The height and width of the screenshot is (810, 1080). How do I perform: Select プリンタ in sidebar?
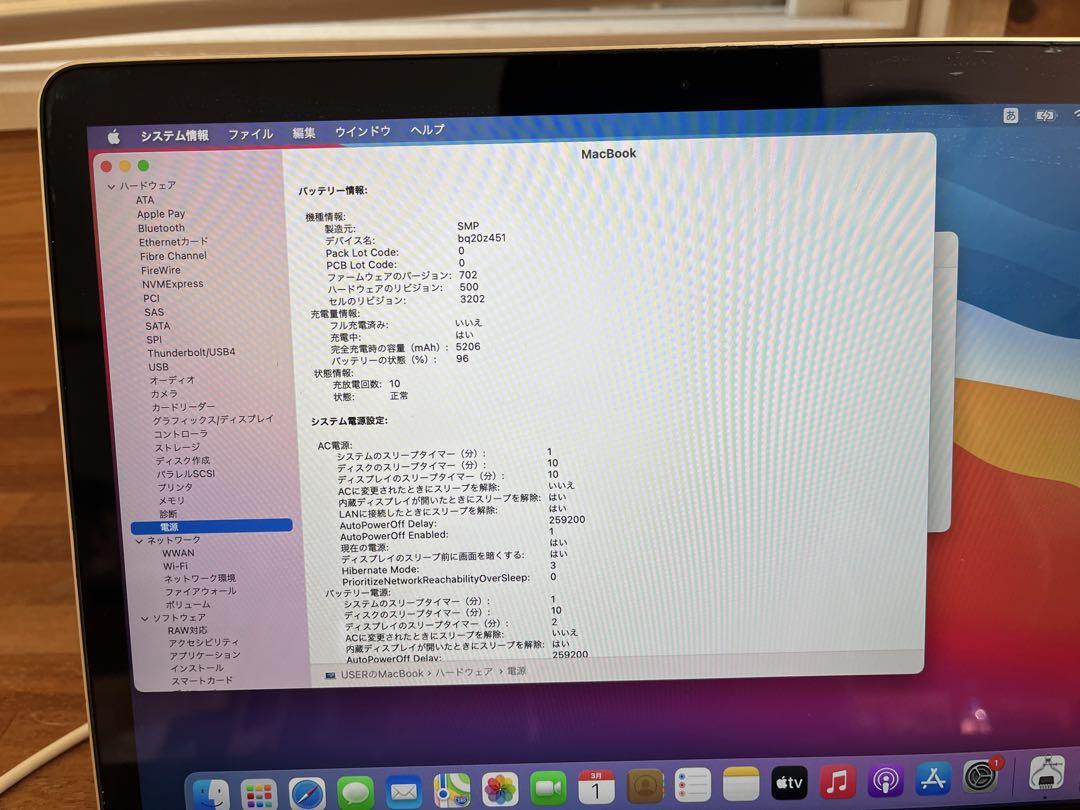[175, 487]
